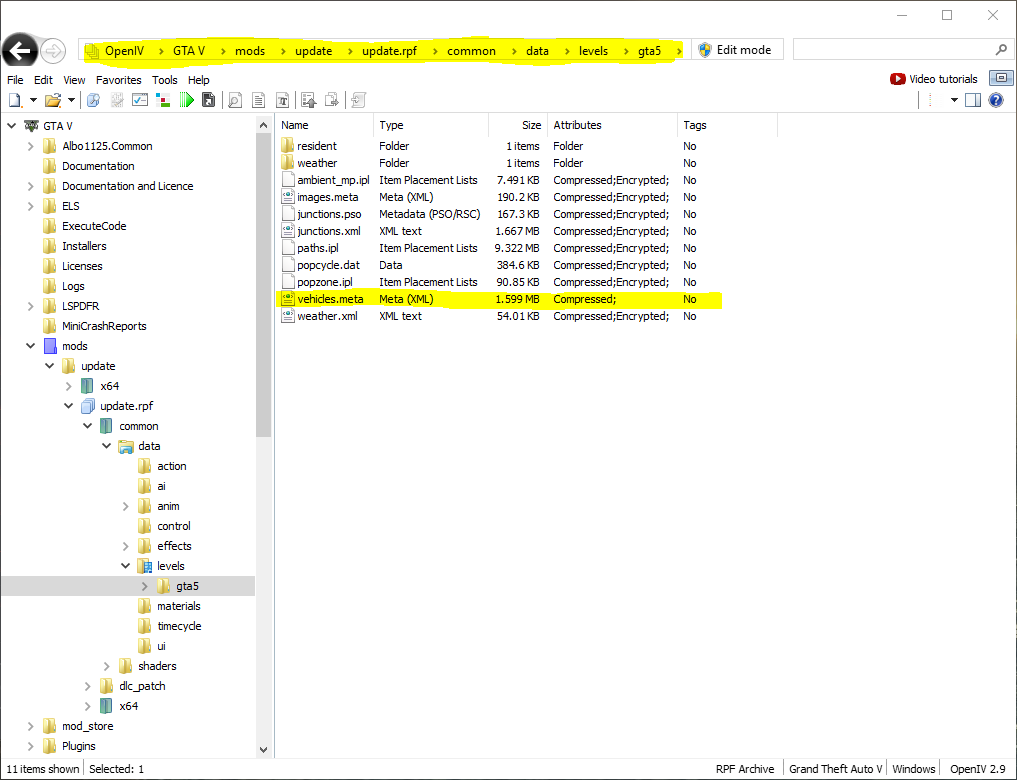Click the search magnifier in search box
Viewport: 1017px width, 780px height.
(x=1001, y=50)
